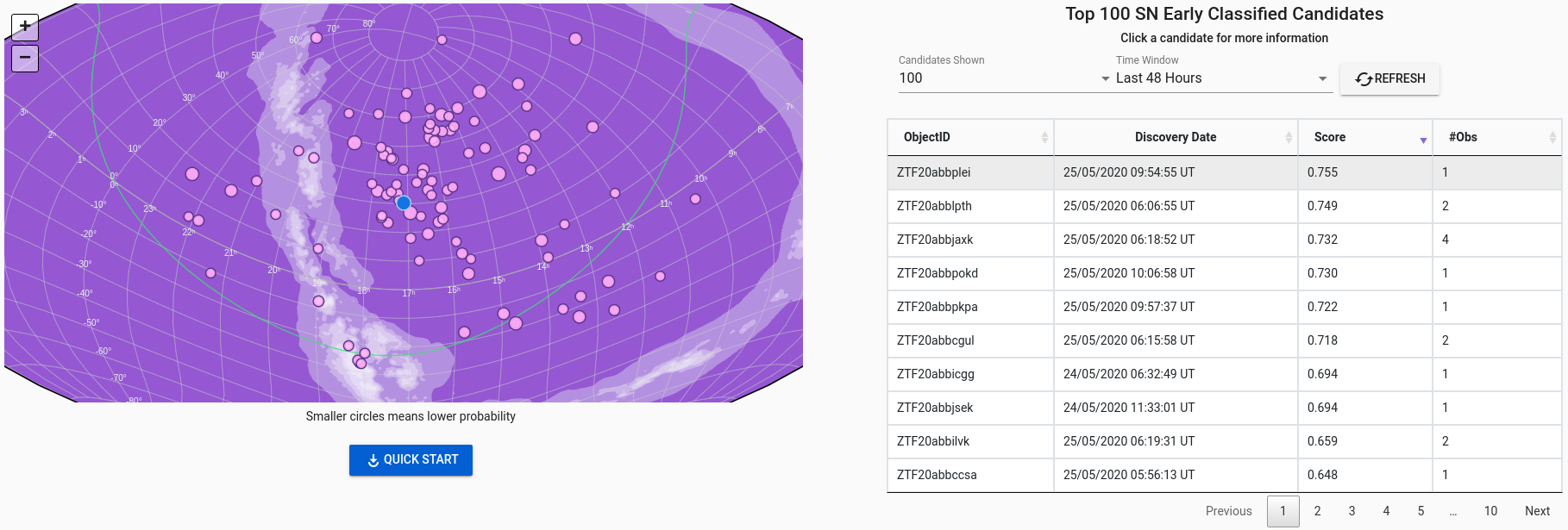Zoom out of the sky map

pos(25,58)
